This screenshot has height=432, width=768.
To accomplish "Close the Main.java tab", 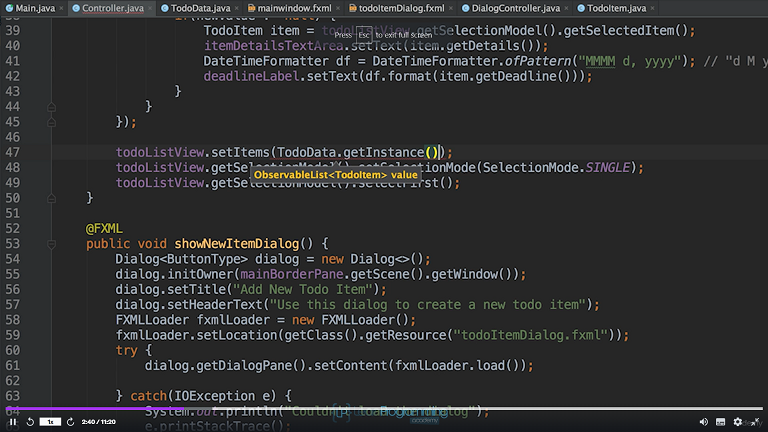I will [x=61, y=8].
